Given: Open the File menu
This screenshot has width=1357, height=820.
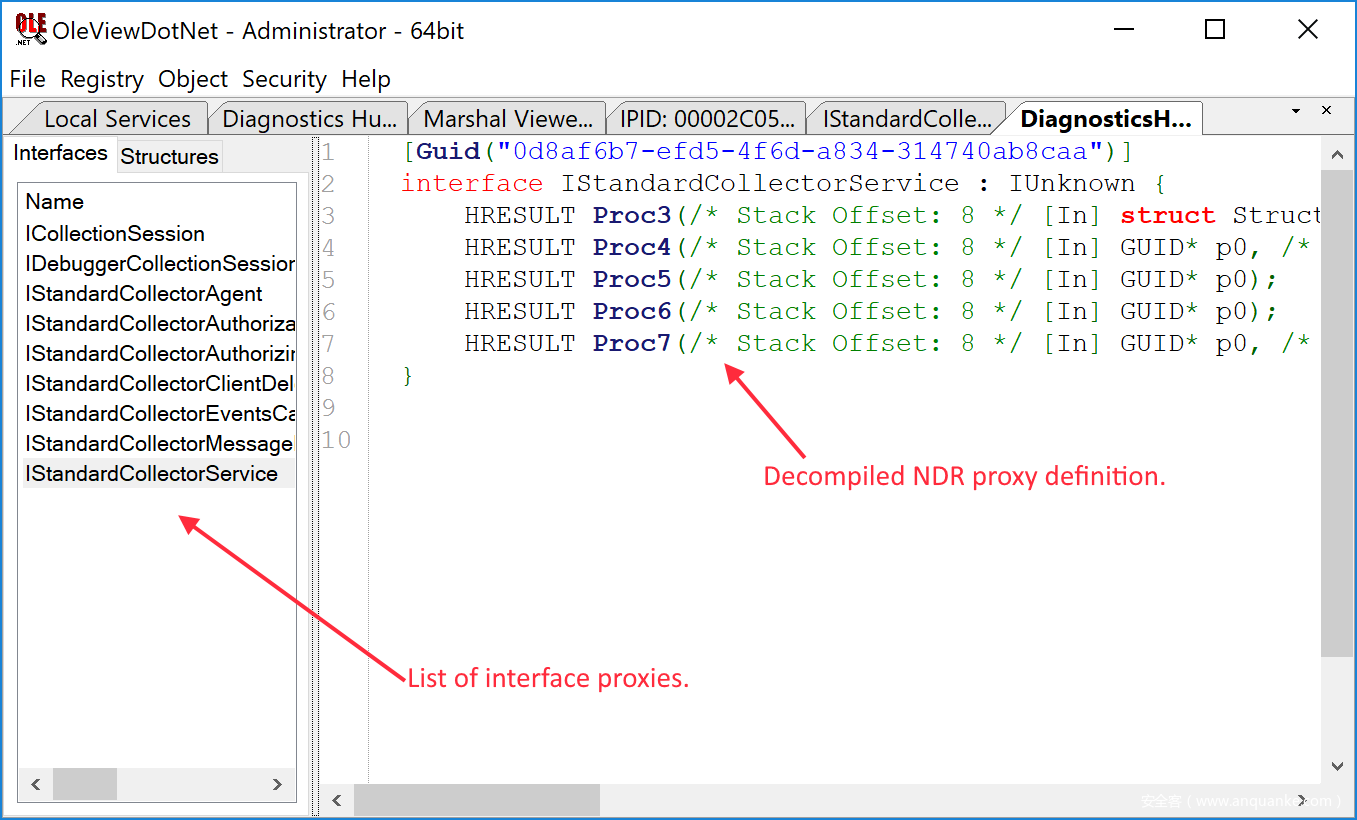Looking at the screenshot, I should click(x=28, y=79).
